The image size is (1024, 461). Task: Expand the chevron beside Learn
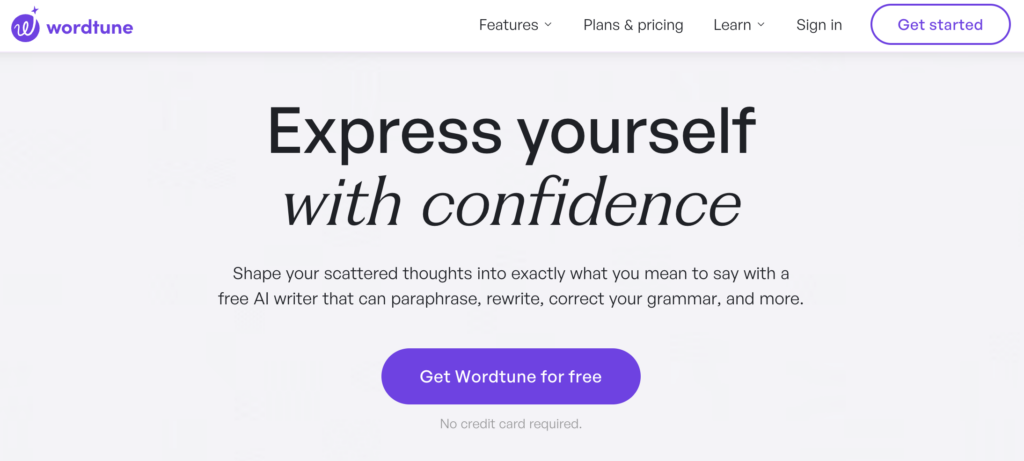point(761,25)
